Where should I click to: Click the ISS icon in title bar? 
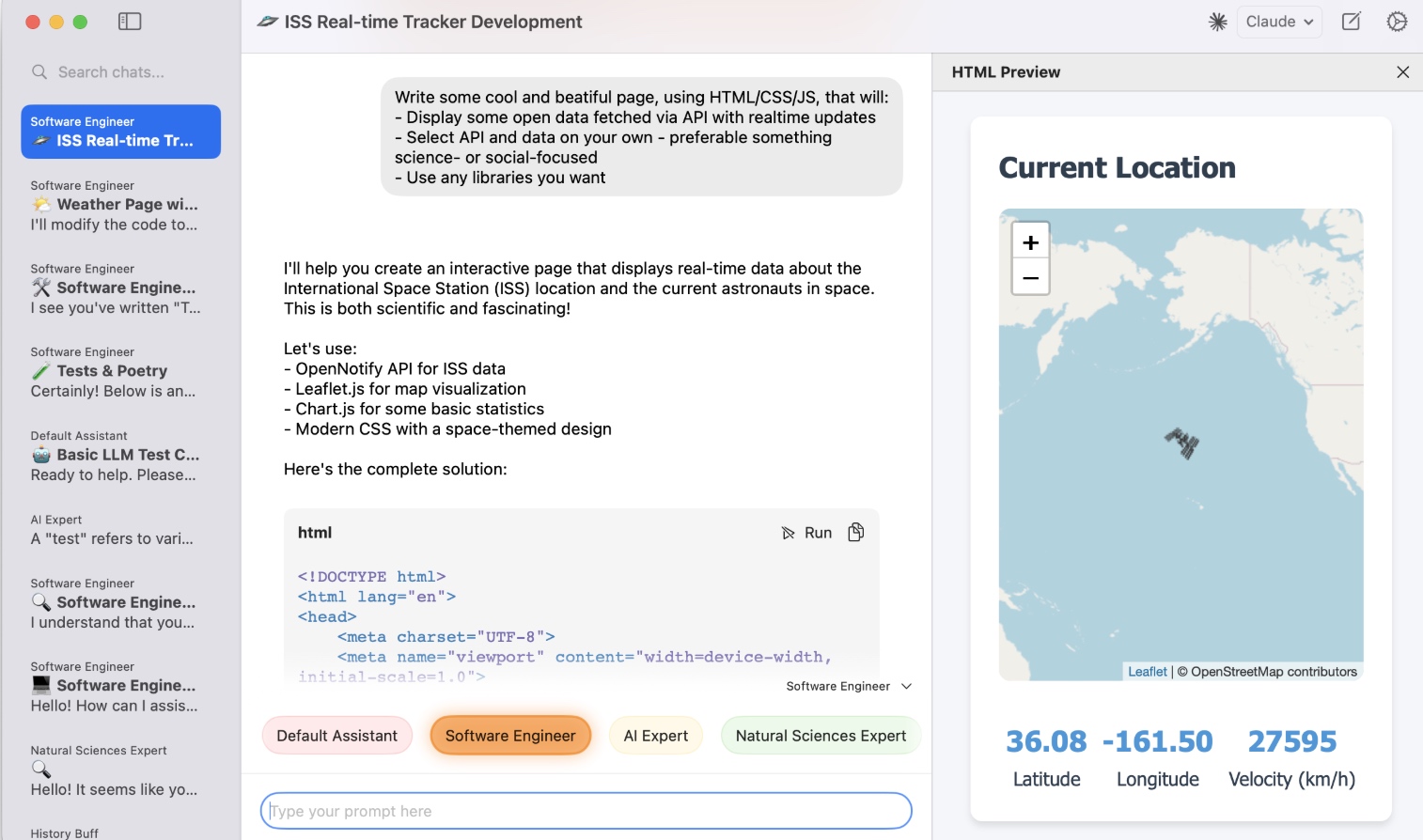click(268, 22)
